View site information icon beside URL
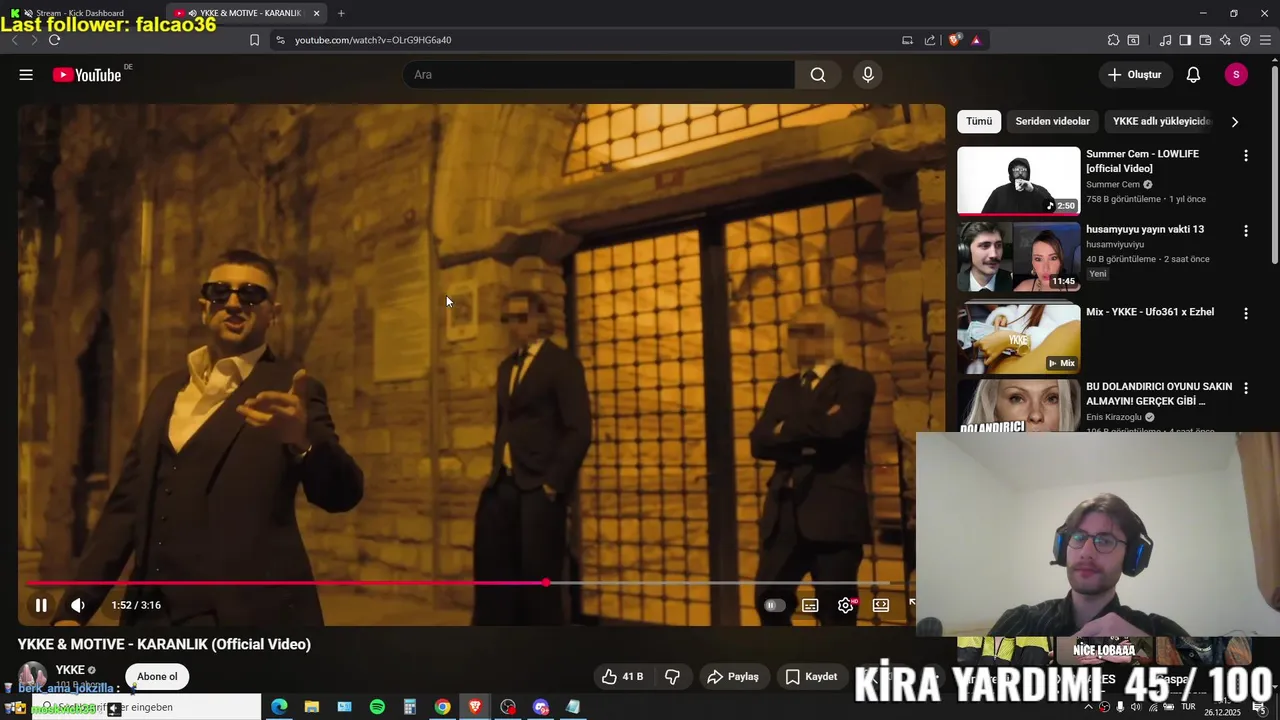 [x=280, y=40]
